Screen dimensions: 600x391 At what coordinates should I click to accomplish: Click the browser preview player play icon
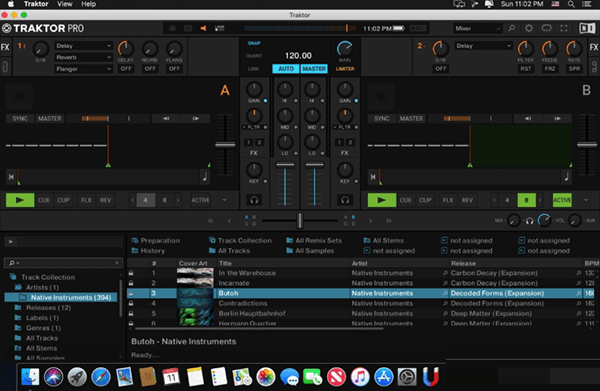[x=11, y=241]
